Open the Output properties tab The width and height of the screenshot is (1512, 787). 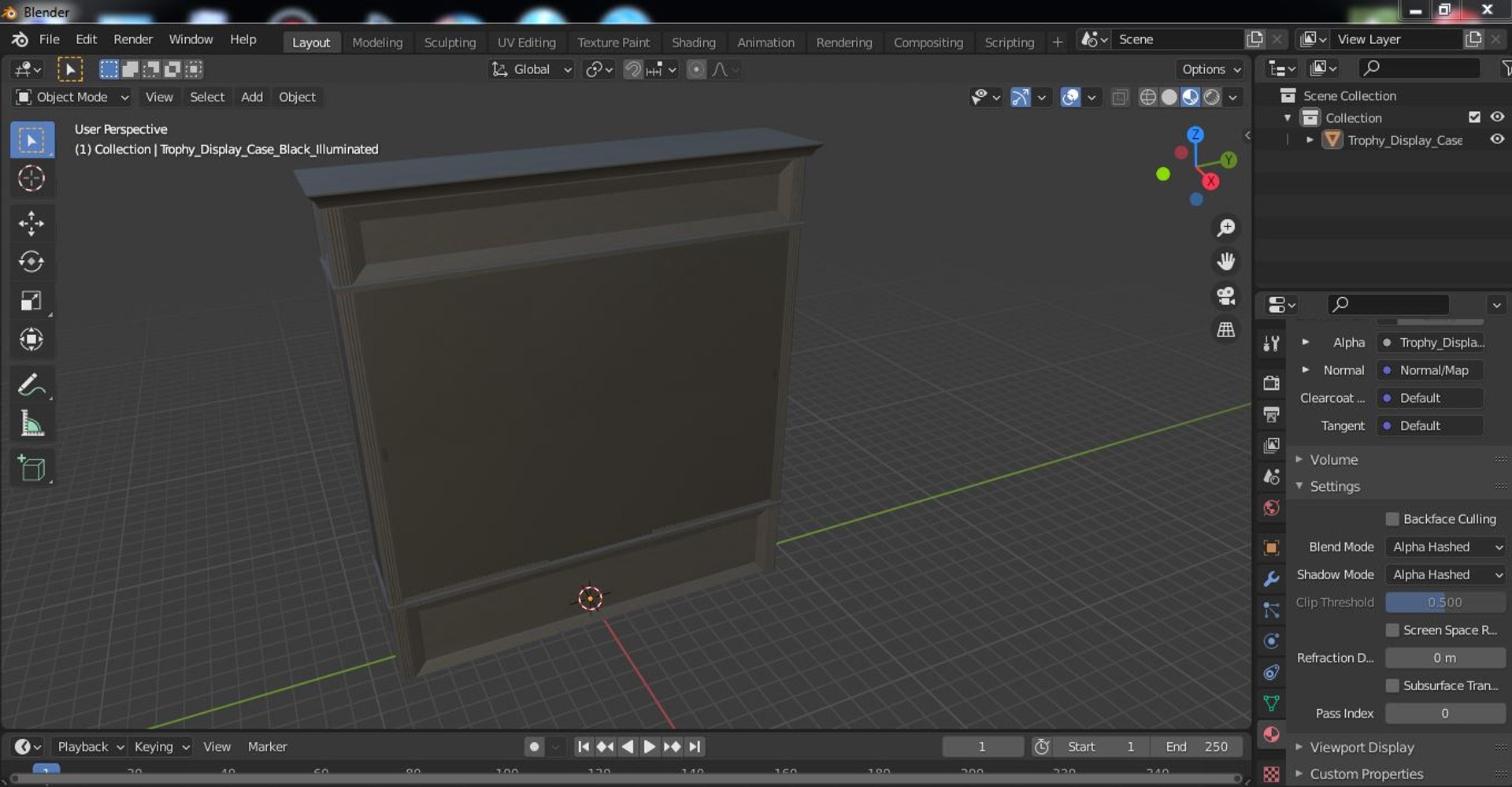pos(1271,414)
